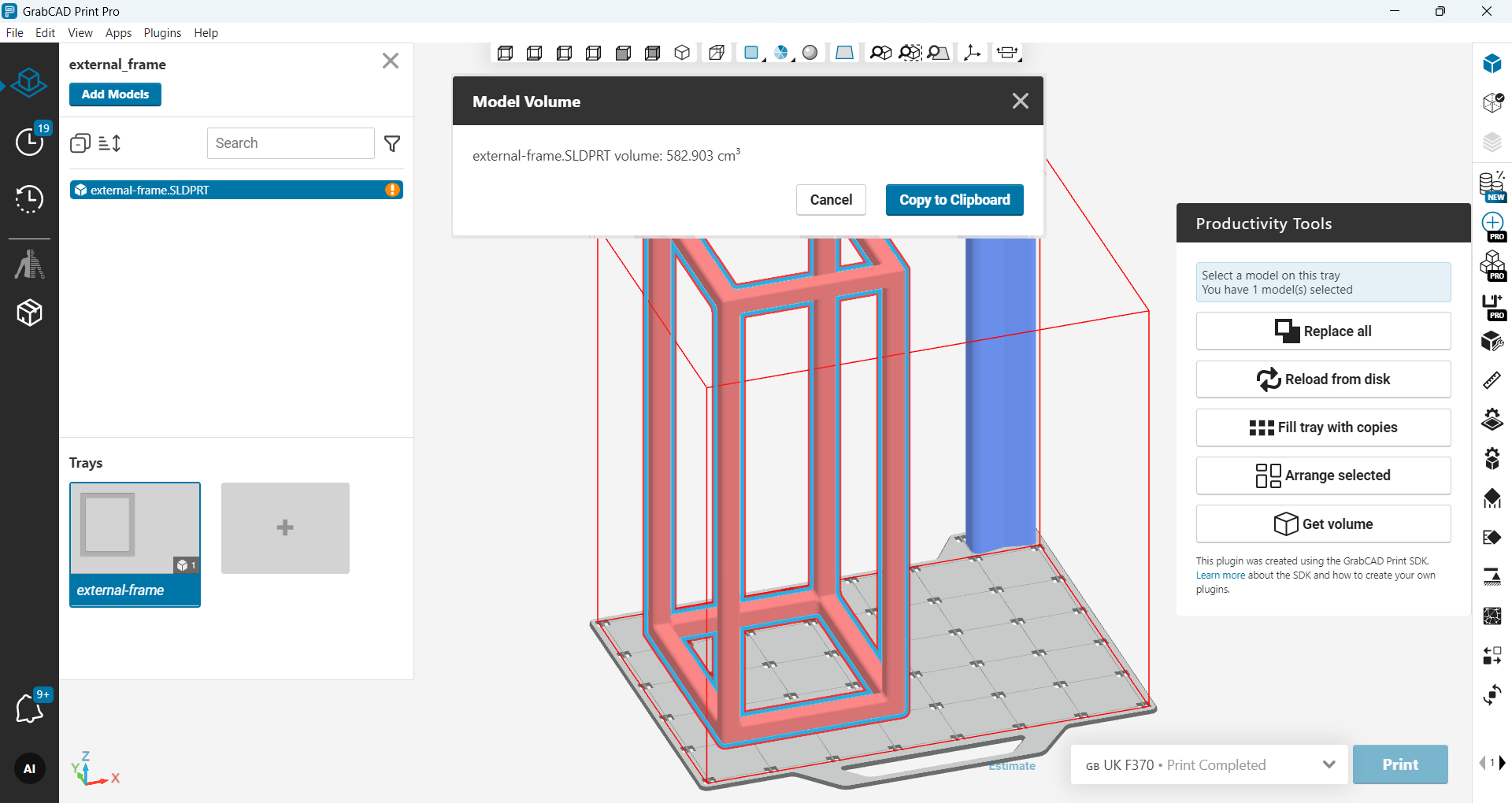1512x803 pixels.
Task: Open the schedule view with badge 19
Action: tap(31, 141)
